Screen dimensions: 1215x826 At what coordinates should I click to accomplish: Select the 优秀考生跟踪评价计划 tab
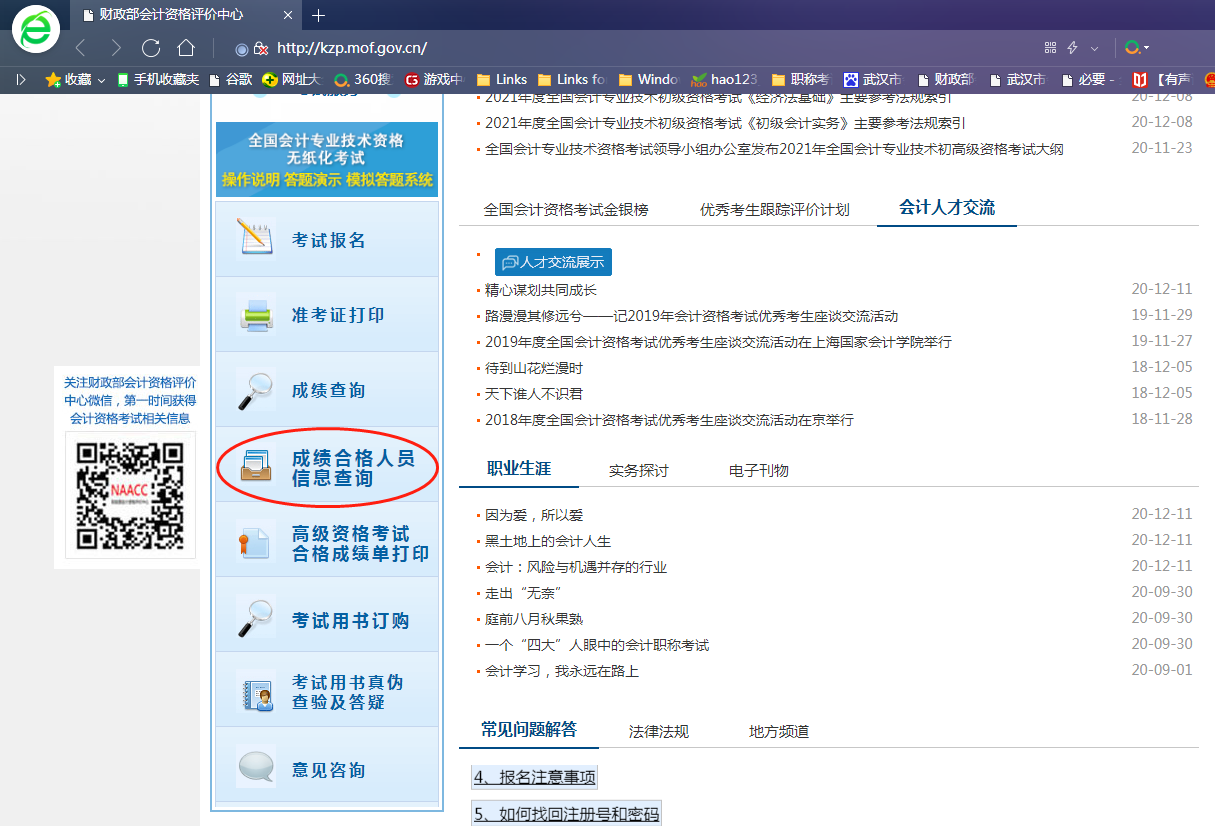tap(774, 210)
